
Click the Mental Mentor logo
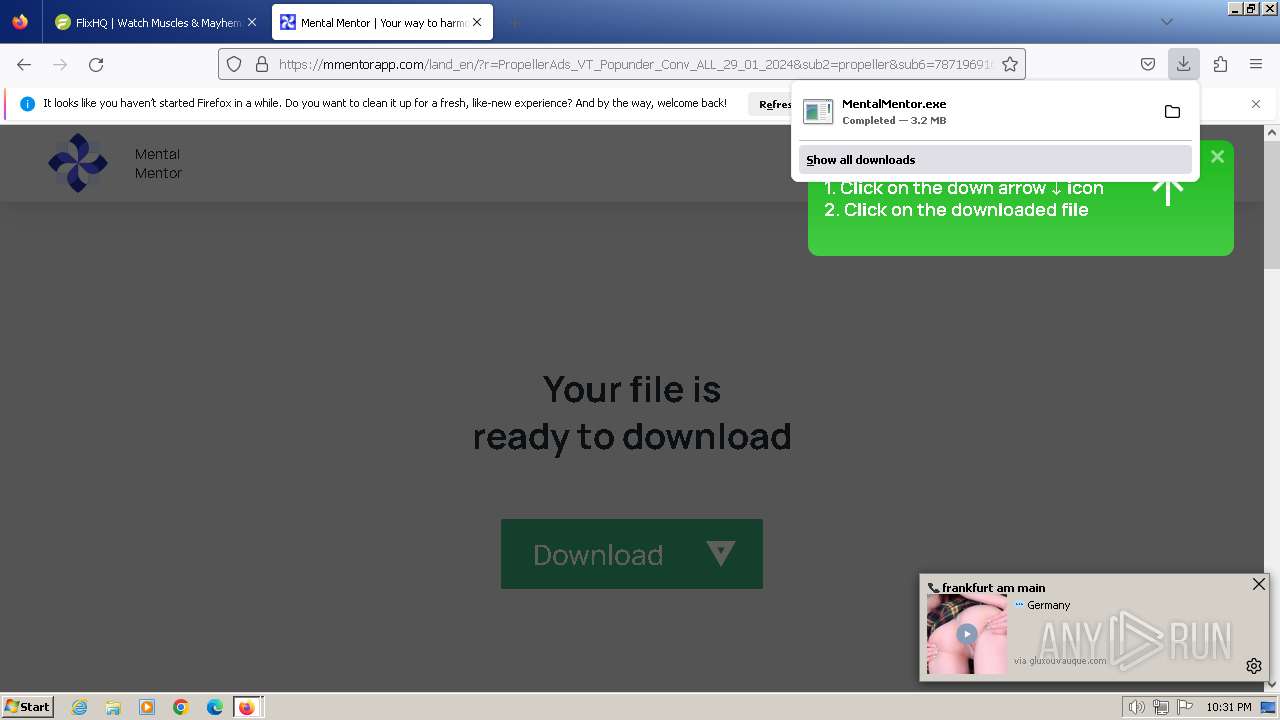[78, 163]
